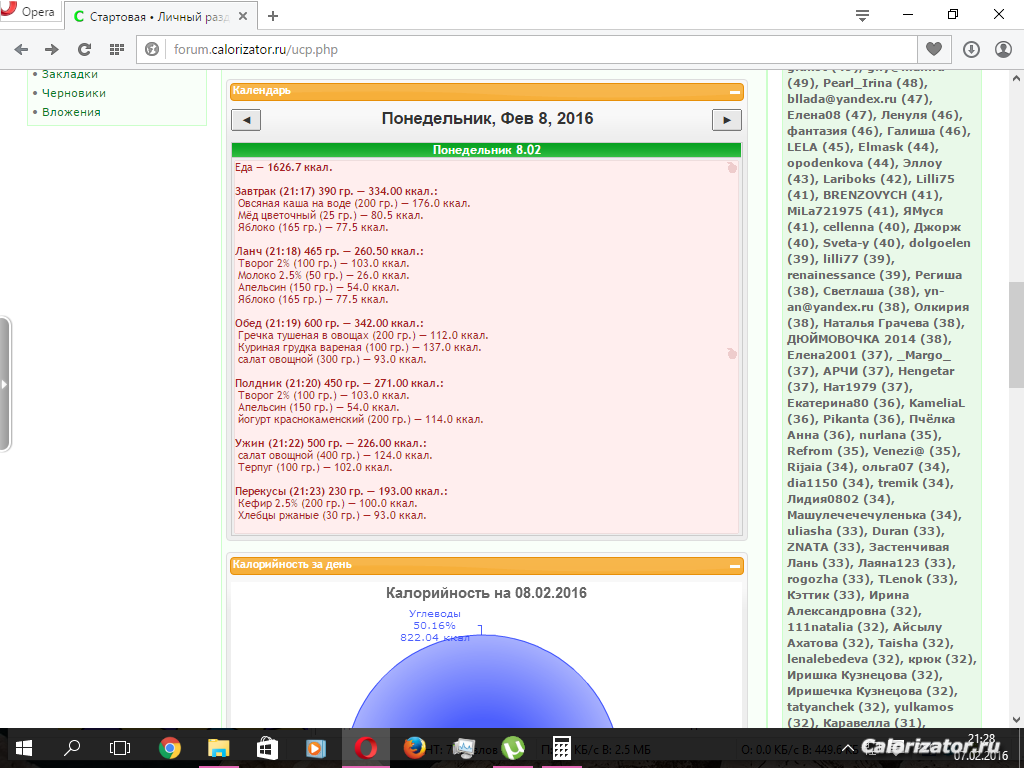Launch Firefox from the taskbar

[x=414, y=748]
